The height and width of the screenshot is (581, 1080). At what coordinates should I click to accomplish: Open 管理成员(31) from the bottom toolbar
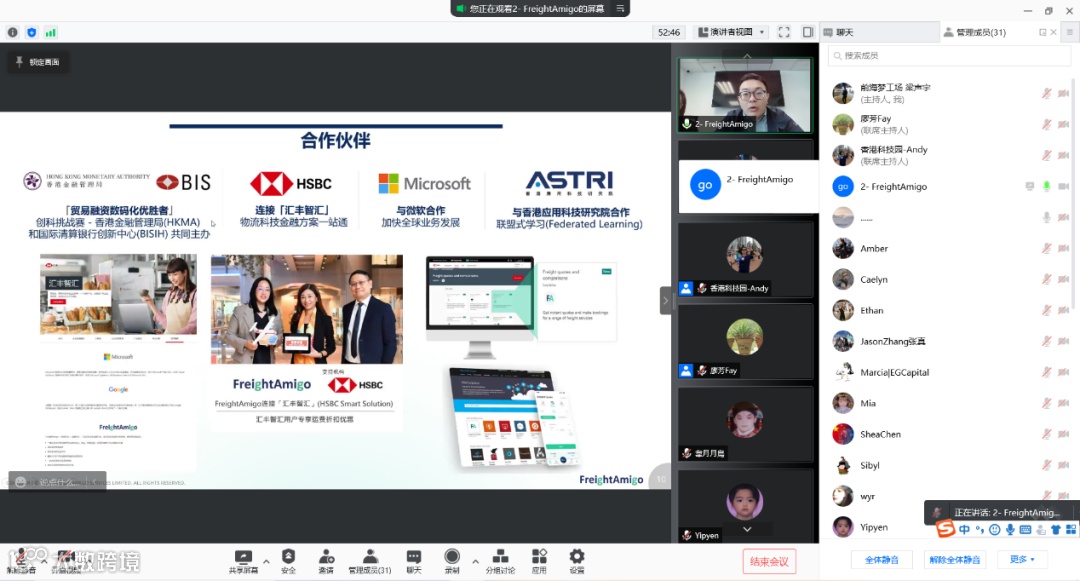point(370,562)
